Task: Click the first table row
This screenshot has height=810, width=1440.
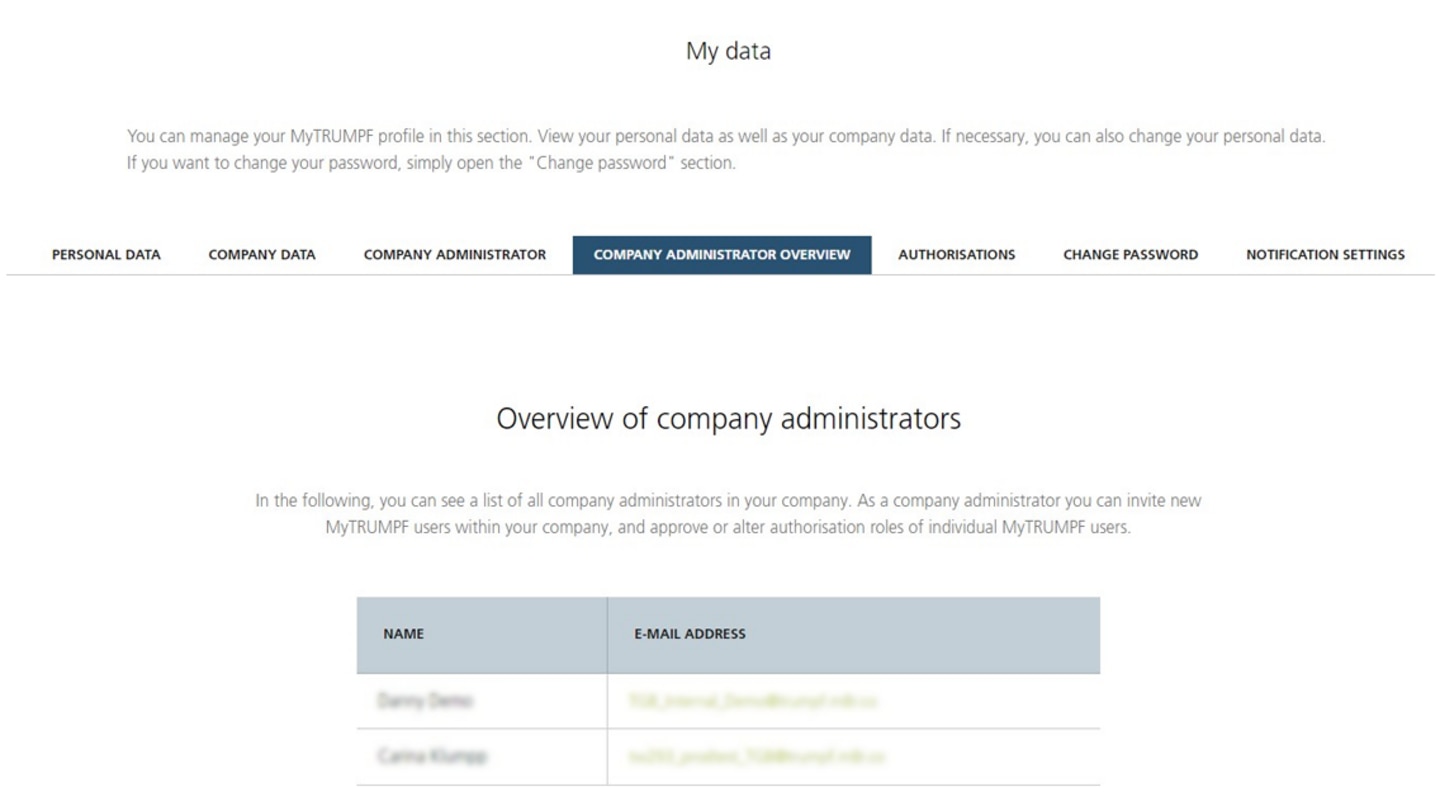Action: [x=728, y=701]
